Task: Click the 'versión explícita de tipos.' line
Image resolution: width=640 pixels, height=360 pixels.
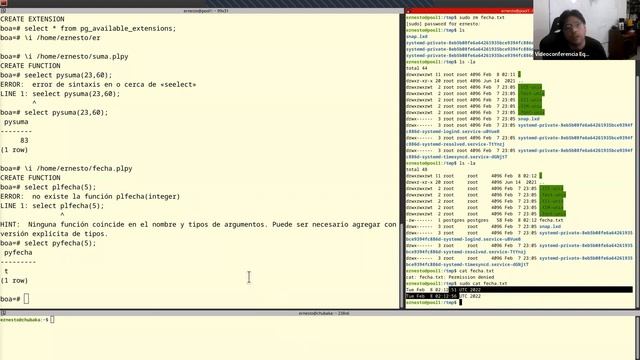Action: pos(54,234)
